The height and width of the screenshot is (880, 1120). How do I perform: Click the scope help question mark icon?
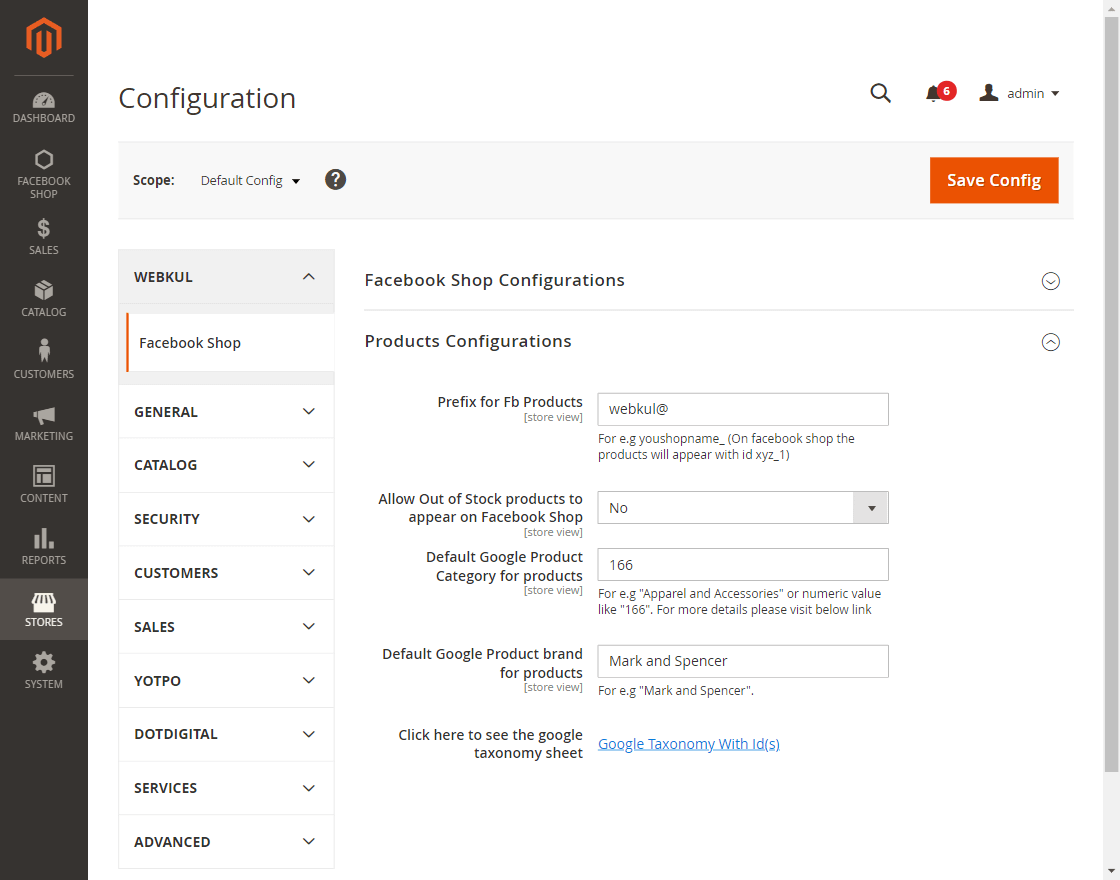pos(335,179)
